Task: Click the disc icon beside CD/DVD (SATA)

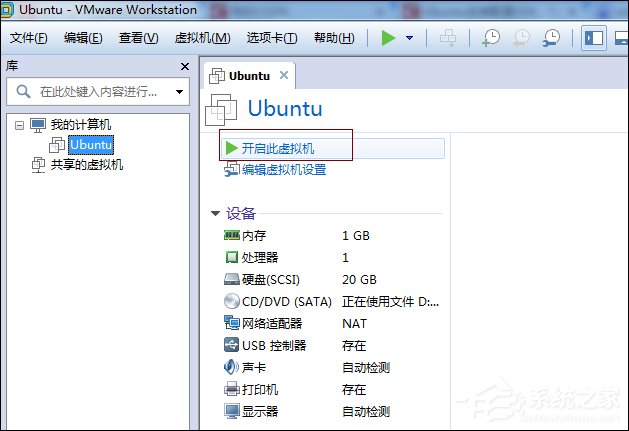Action: (231, 301)
